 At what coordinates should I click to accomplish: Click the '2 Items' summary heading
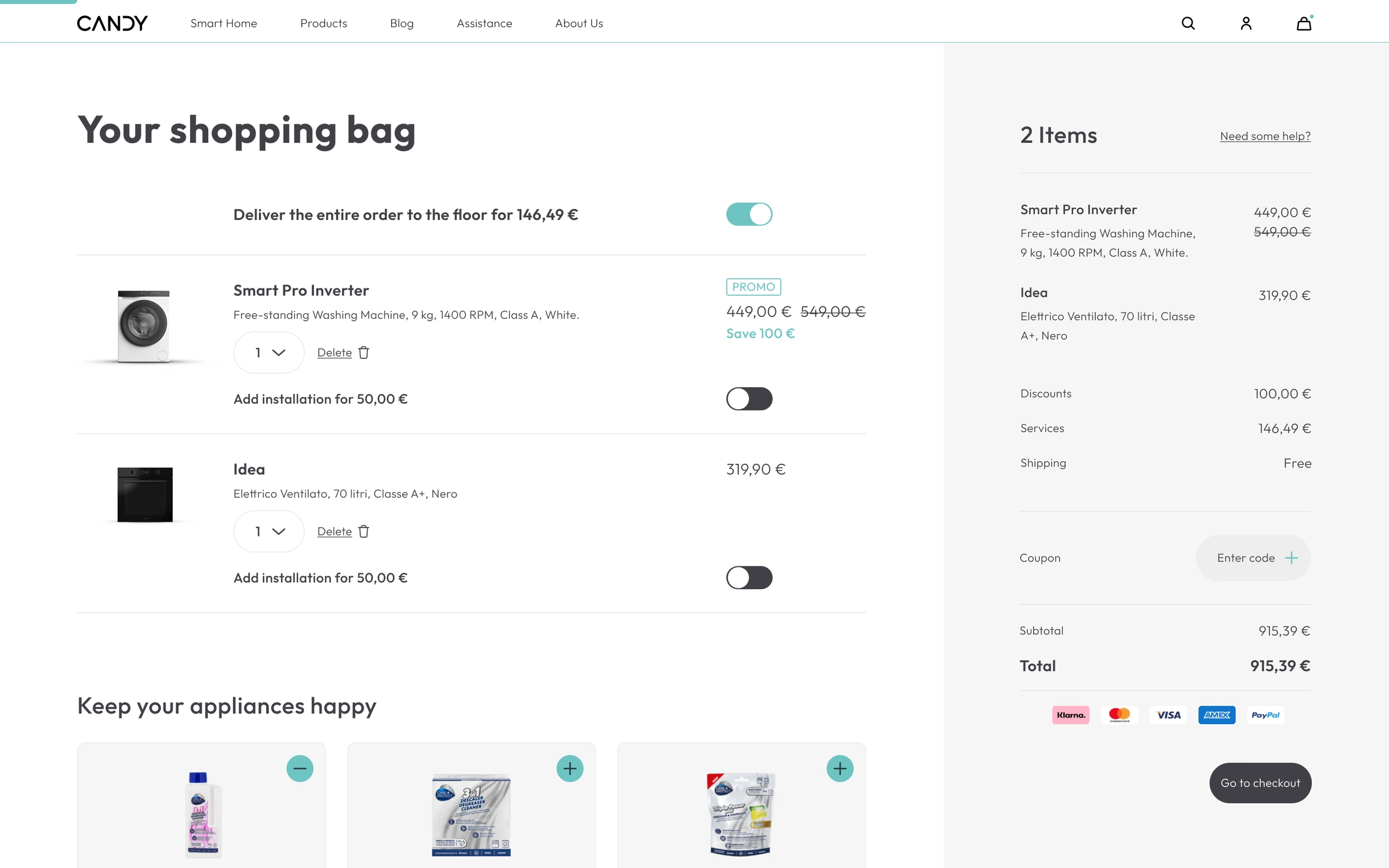point(1058,136)
